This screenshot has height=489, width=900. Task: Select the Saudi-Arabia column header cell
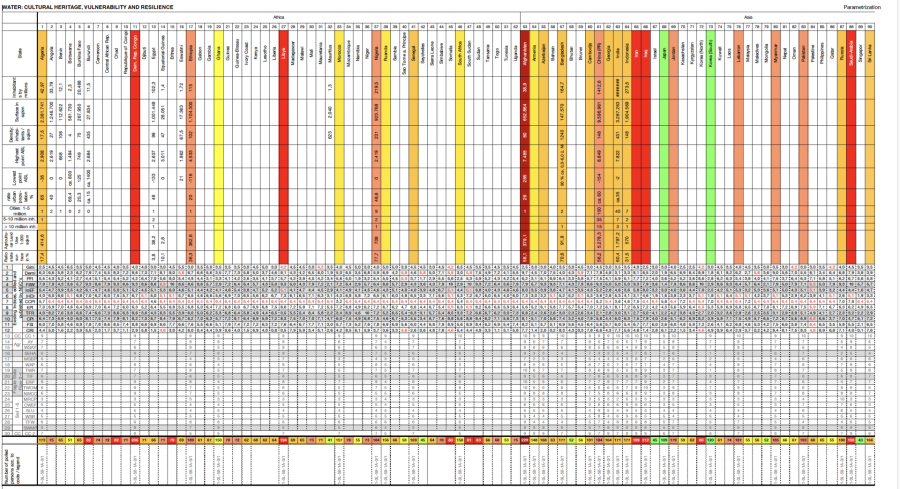tap(851, 49)
